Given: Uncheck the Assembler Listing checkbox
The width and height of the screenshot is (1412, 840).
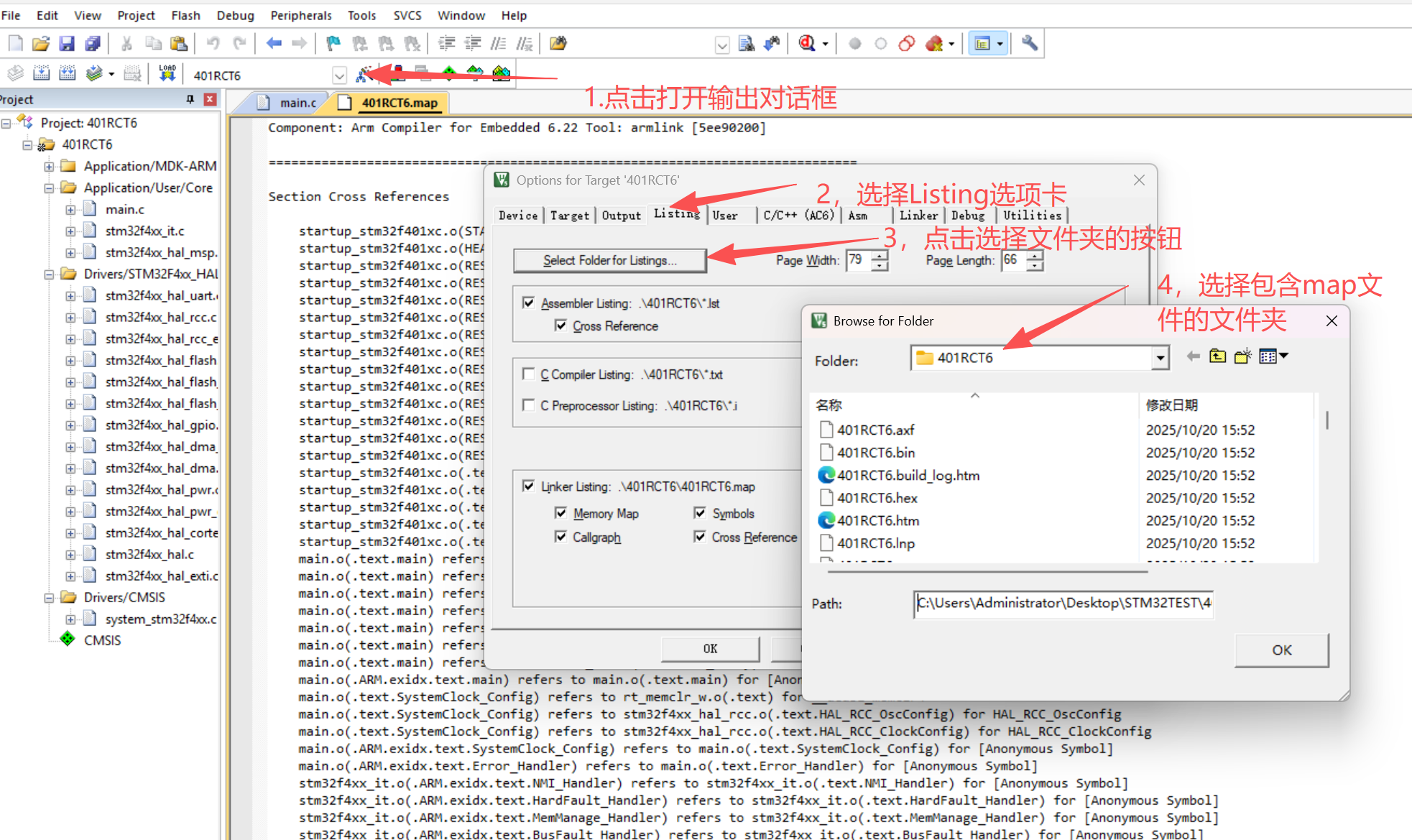Looking at the screenshot, I should pos(529,303).
